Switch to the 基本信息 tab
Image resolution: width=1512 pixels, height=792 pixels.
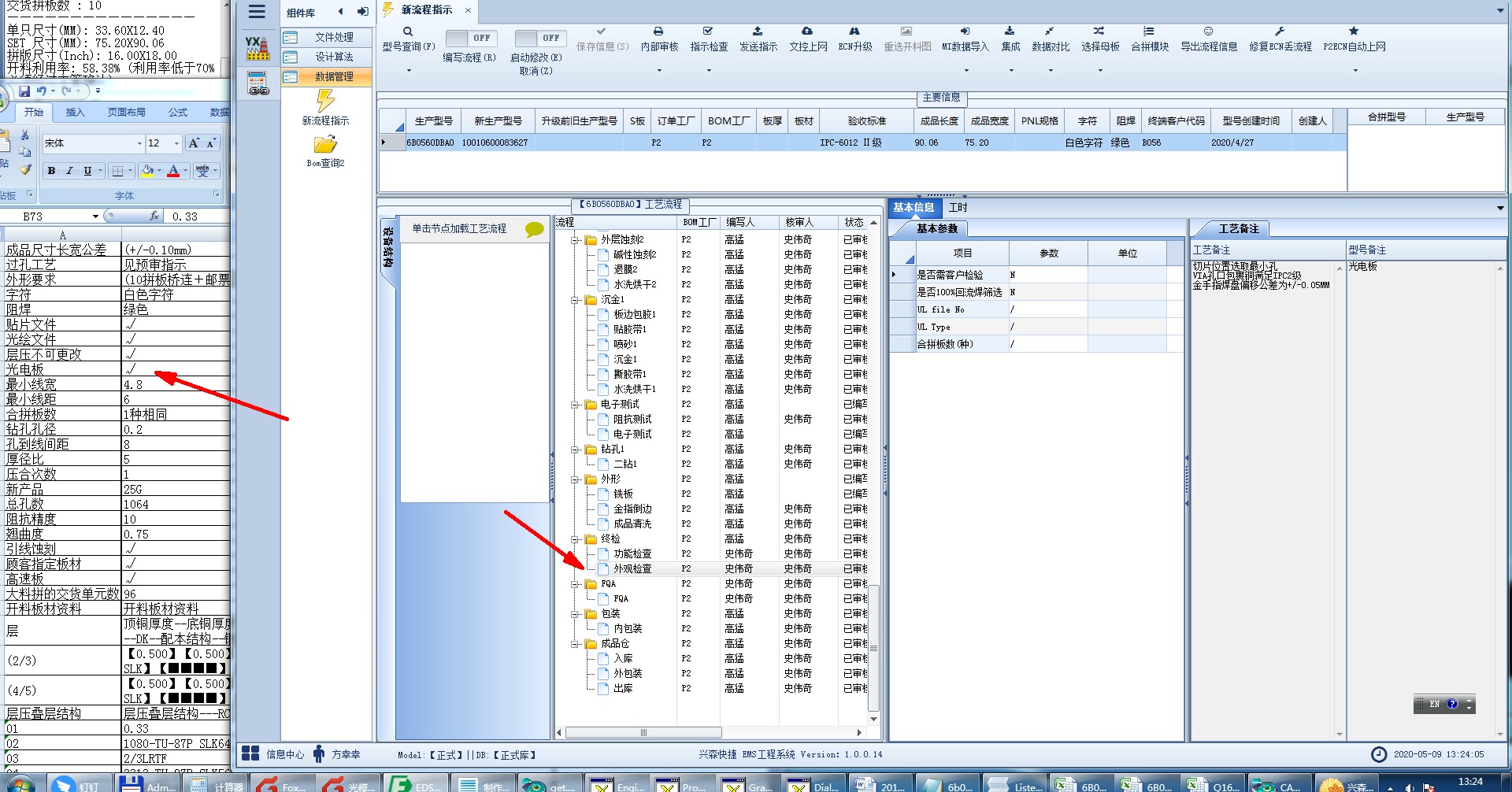[x=913, y=208]
